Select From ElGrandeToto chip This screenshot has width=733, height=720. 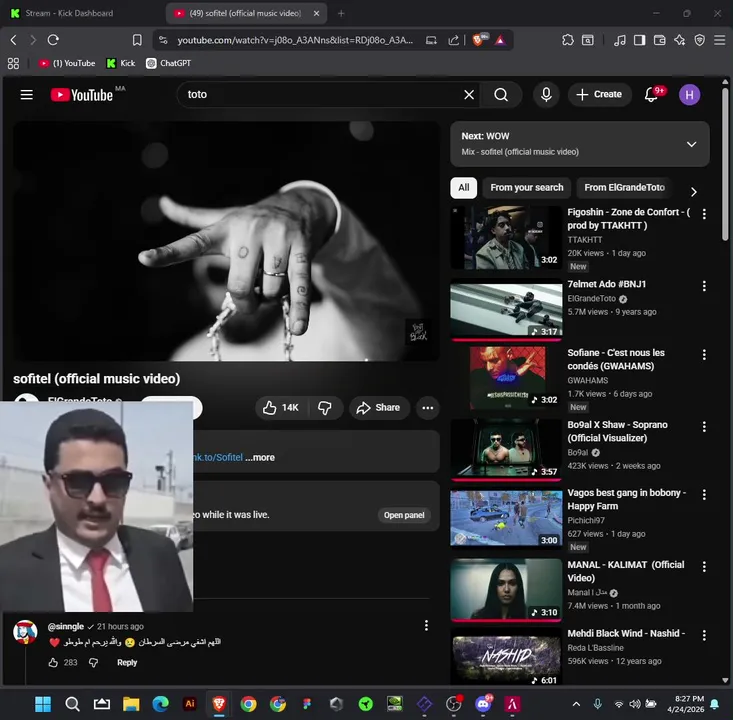[x=625, y=187]
